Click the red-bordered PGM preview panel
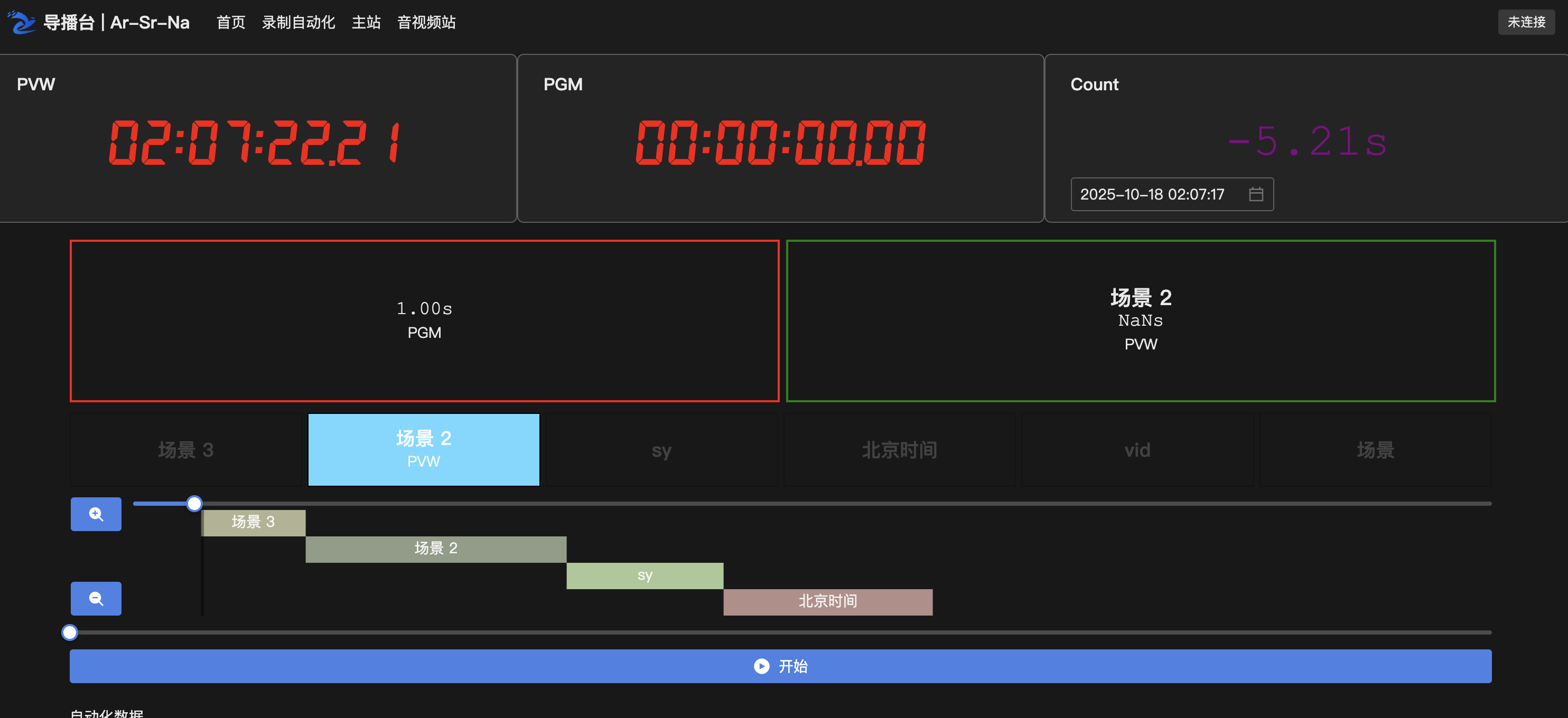Image resolution: width=1568 pixels, height=718 pixels. [x=424, y=322]
